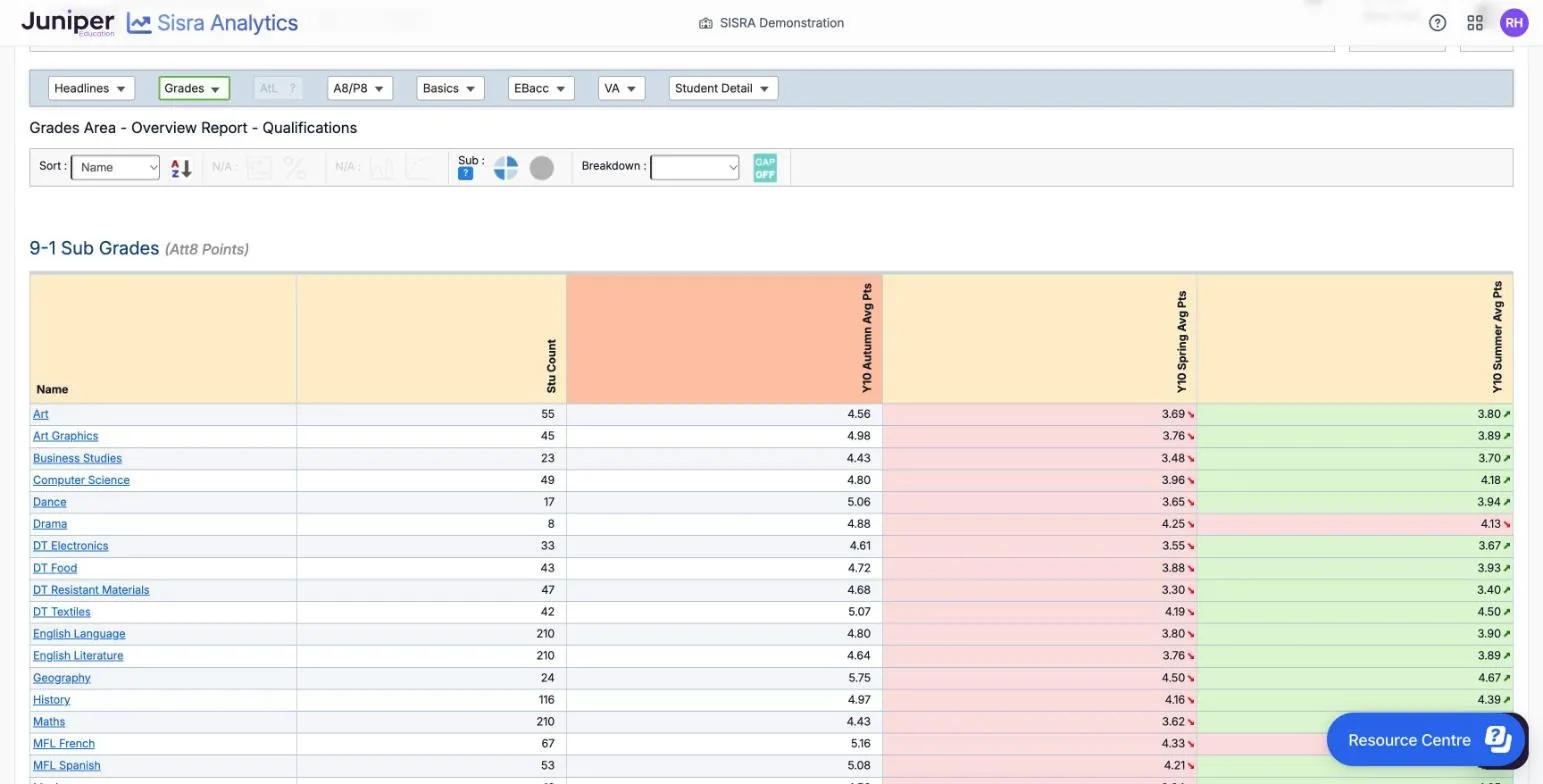Click the 9-1 Sub Grades heading

94,248
